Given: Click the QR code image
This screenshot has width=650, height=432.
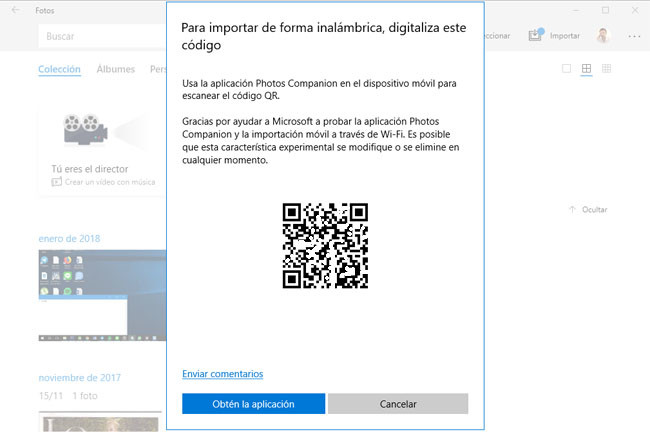Looking at the screenshot, I should click(x=325, y=245).
